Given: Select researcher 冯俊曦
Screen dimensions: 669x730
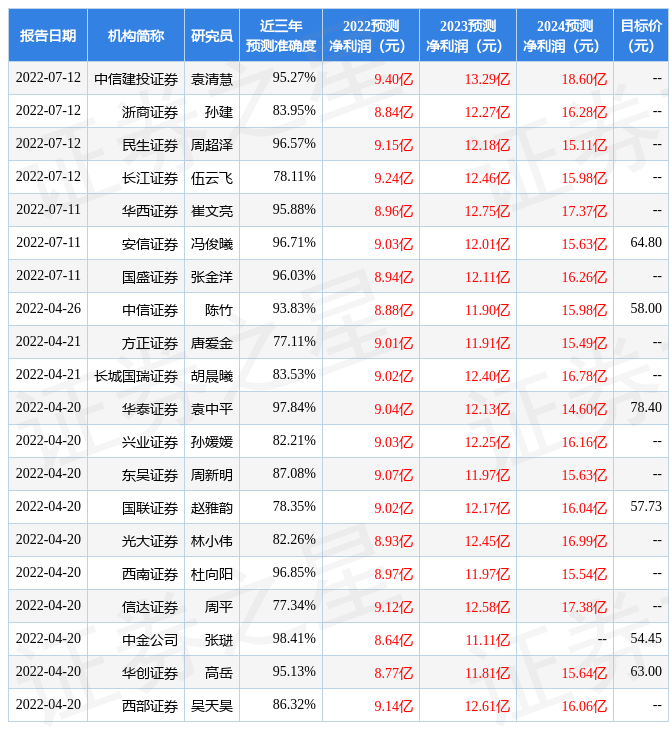Looking at the screenshot, I should [x=212, y=244].
